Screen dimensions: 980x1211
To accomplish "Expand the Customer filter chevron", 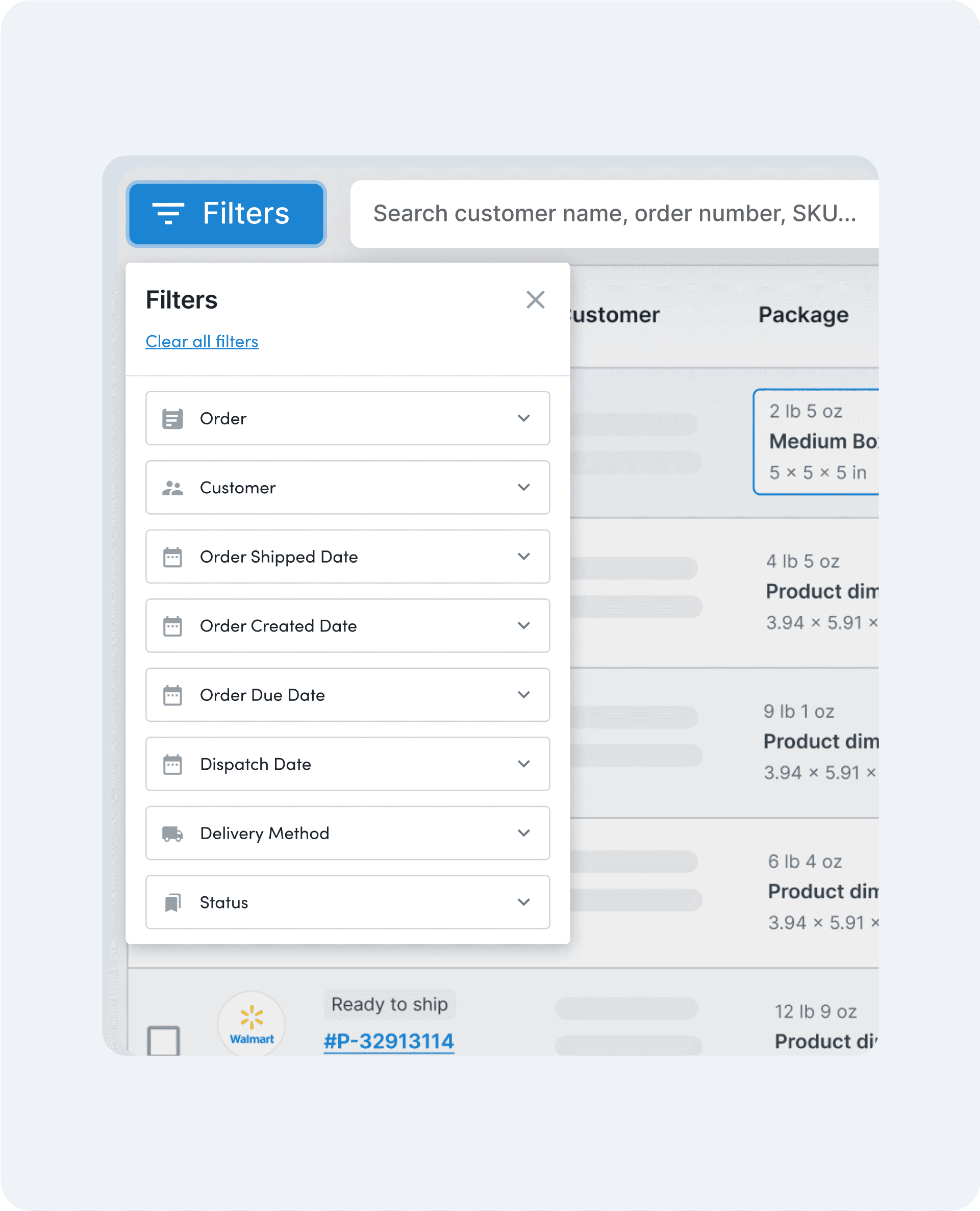I will (x=524, y=487).
